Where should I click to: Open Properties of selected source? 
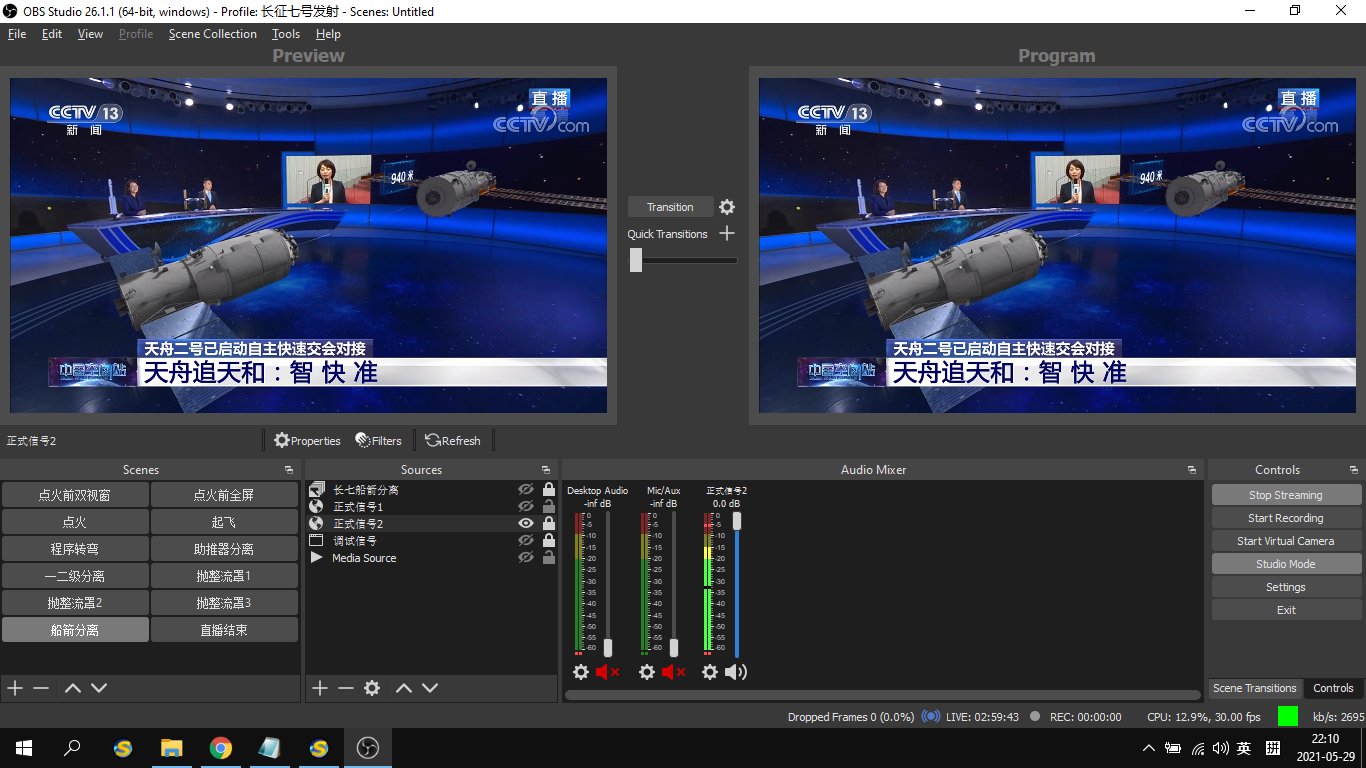tap(307, 440)
